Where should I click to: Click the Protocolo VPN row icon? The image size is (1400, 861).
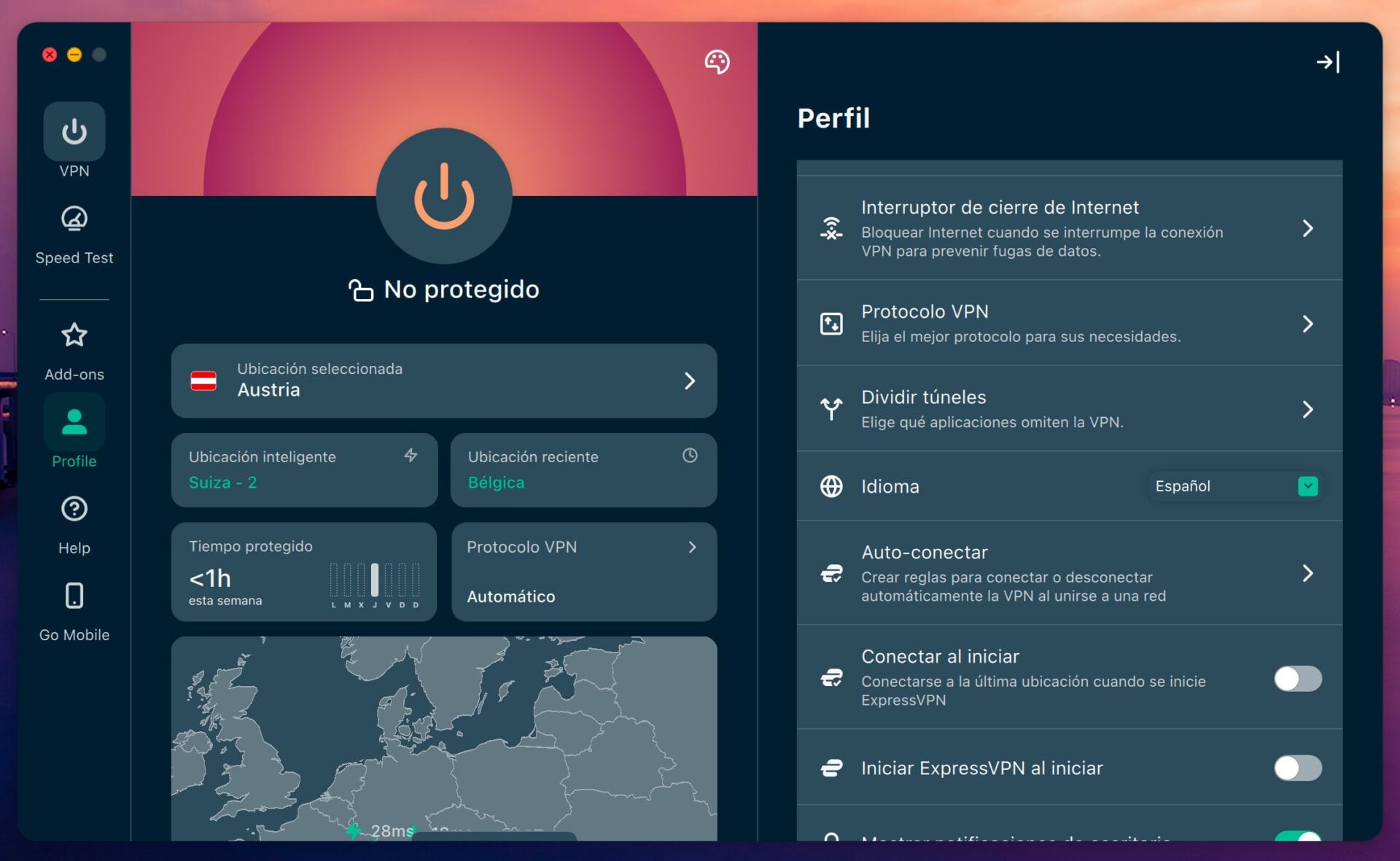pos(831,324)
